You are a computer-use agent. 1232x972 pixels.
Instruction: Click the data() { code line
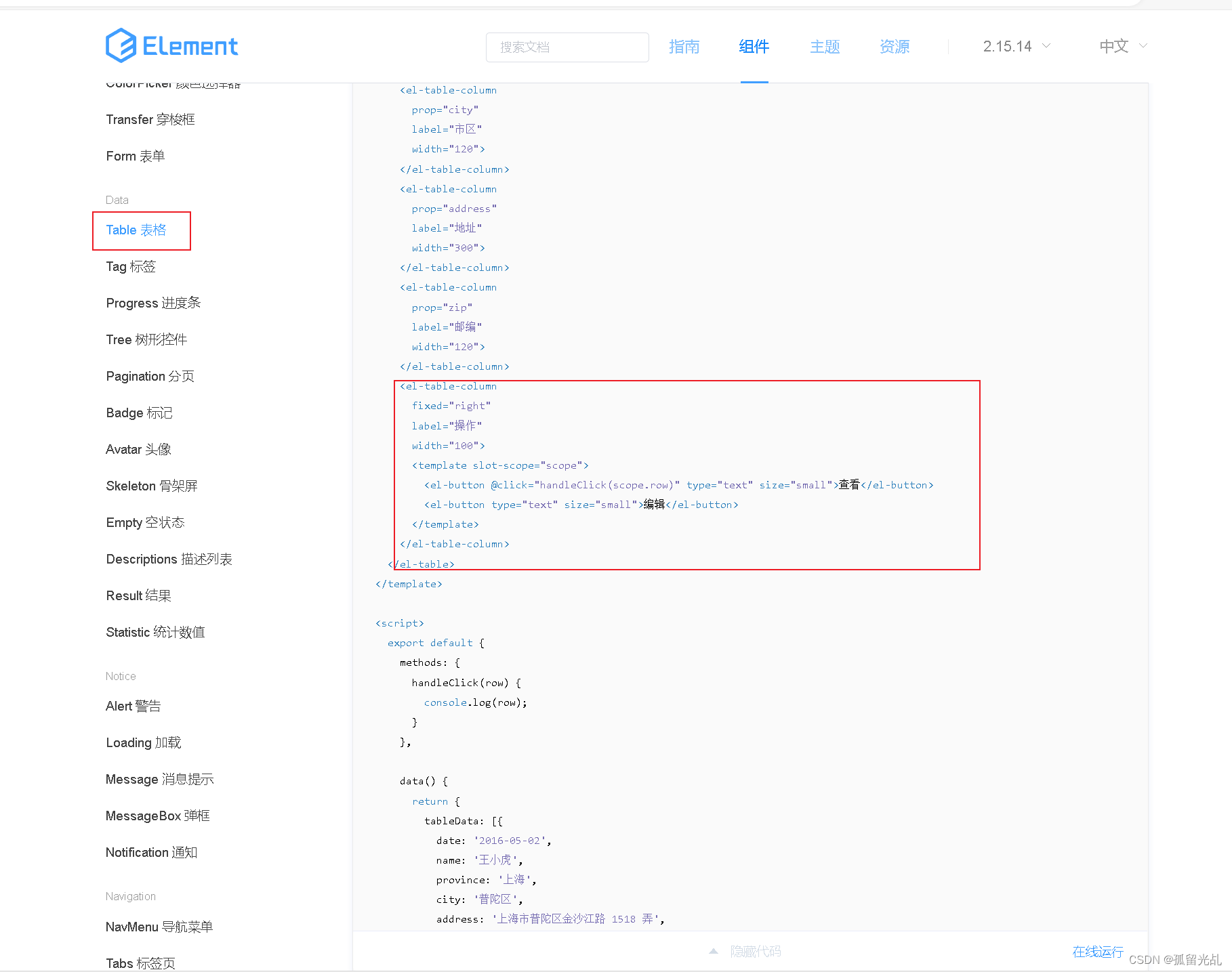tap(424, 781)
